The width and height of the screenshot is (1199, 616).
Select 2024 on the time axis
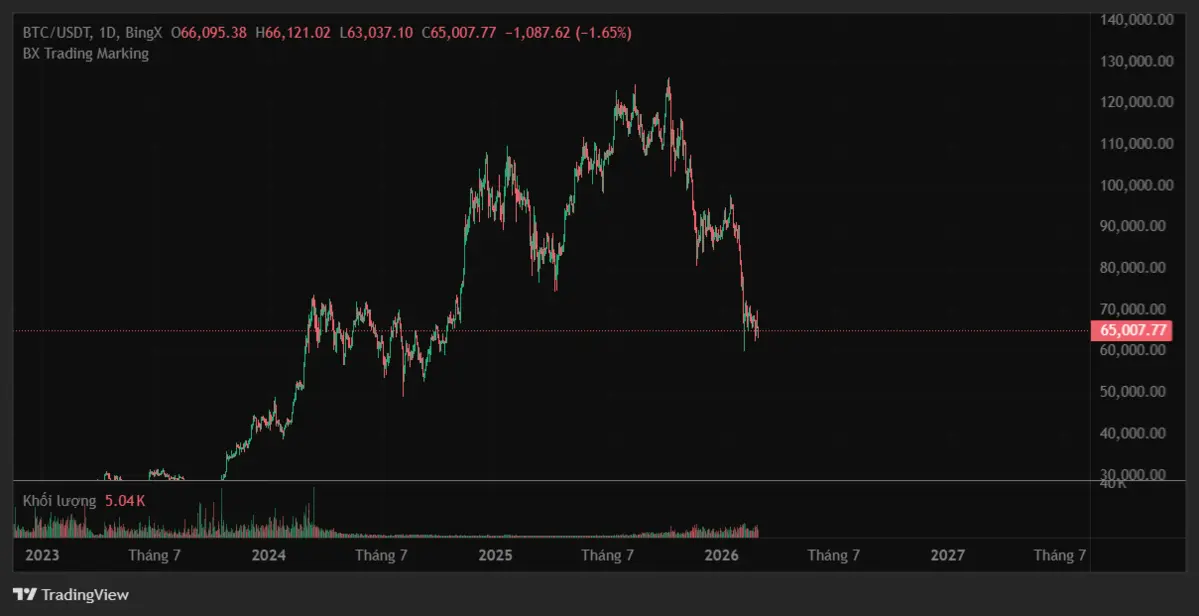pyautogui.click(x=268, y=555)
